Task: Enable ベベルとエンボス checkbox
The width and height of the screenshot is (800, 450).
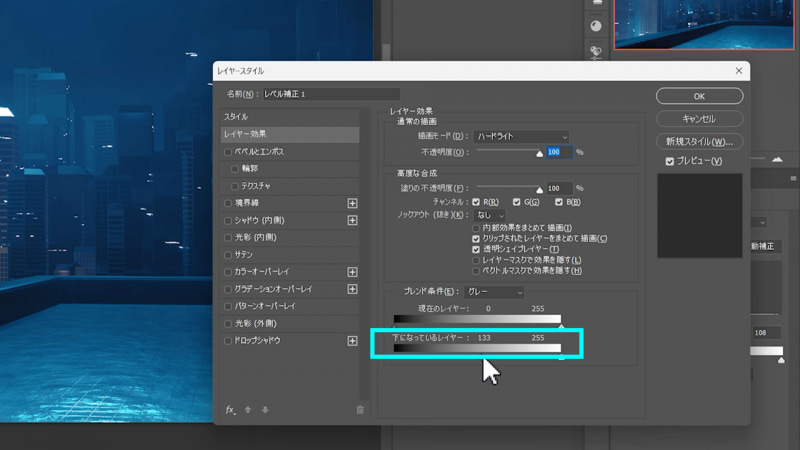Action: [x=228, y=152]
